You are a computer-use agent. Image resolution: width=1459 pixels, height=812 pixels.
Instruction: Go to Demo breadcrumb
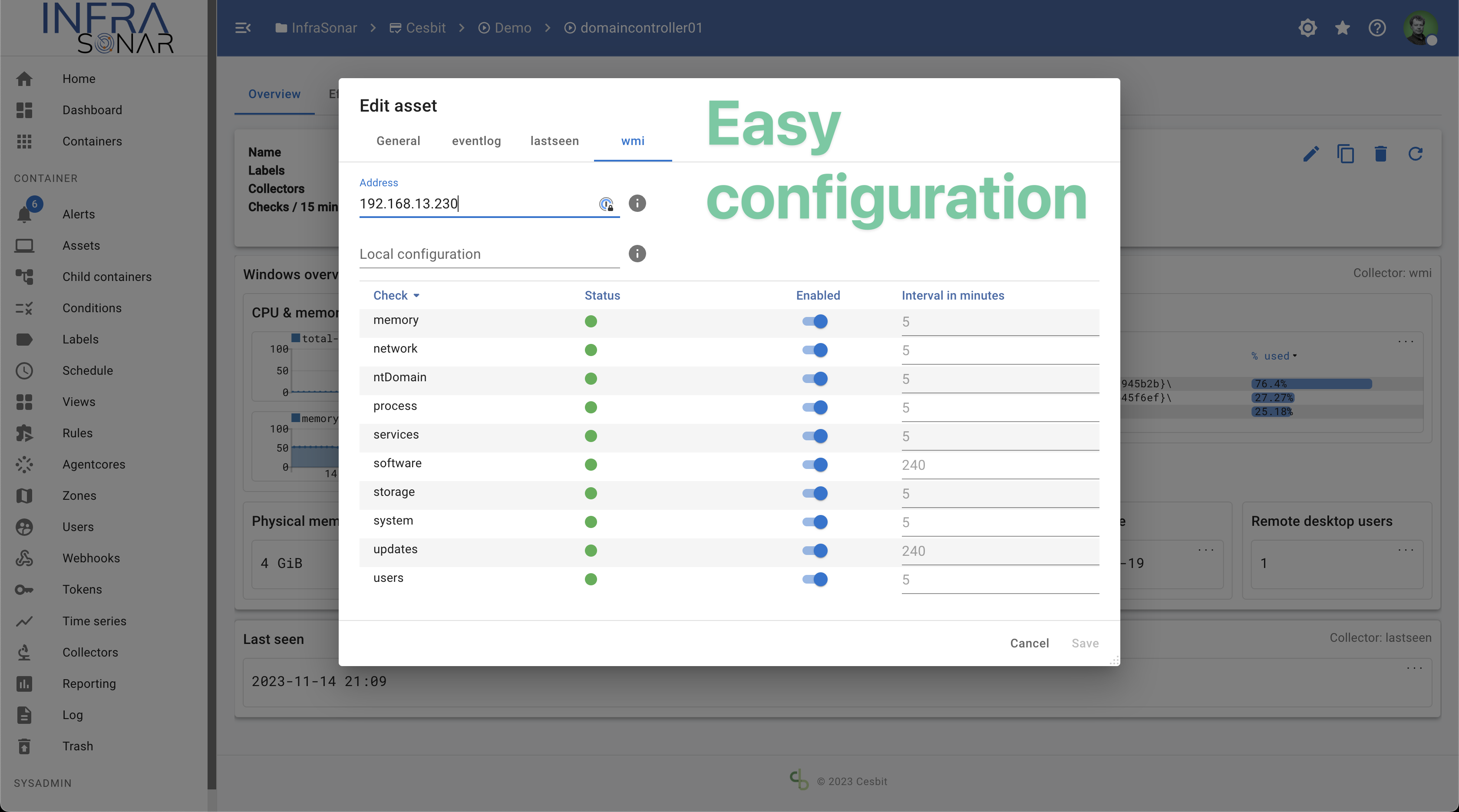[x=505, y=28]
